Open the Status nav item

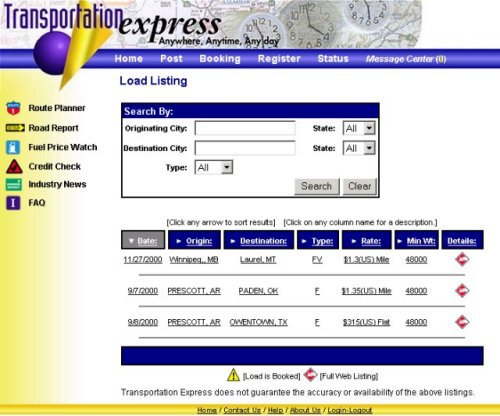click(x=333, y=59)
